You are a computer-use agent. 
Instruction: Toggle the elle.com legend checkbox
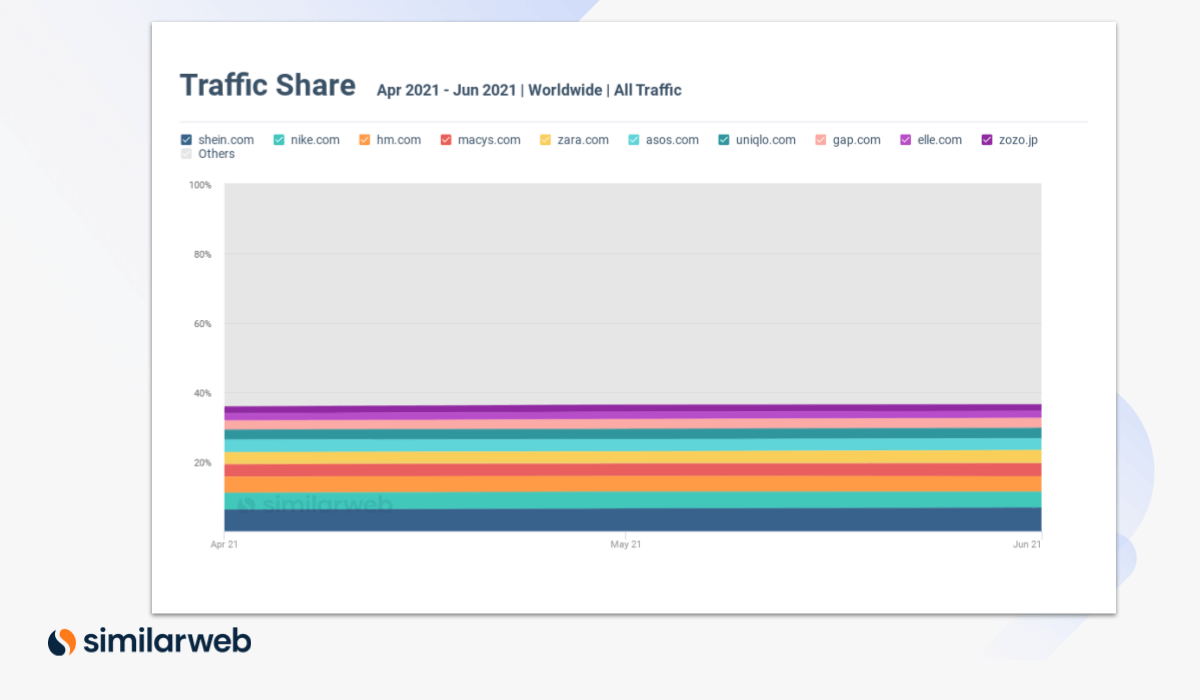tap(907, 140)
